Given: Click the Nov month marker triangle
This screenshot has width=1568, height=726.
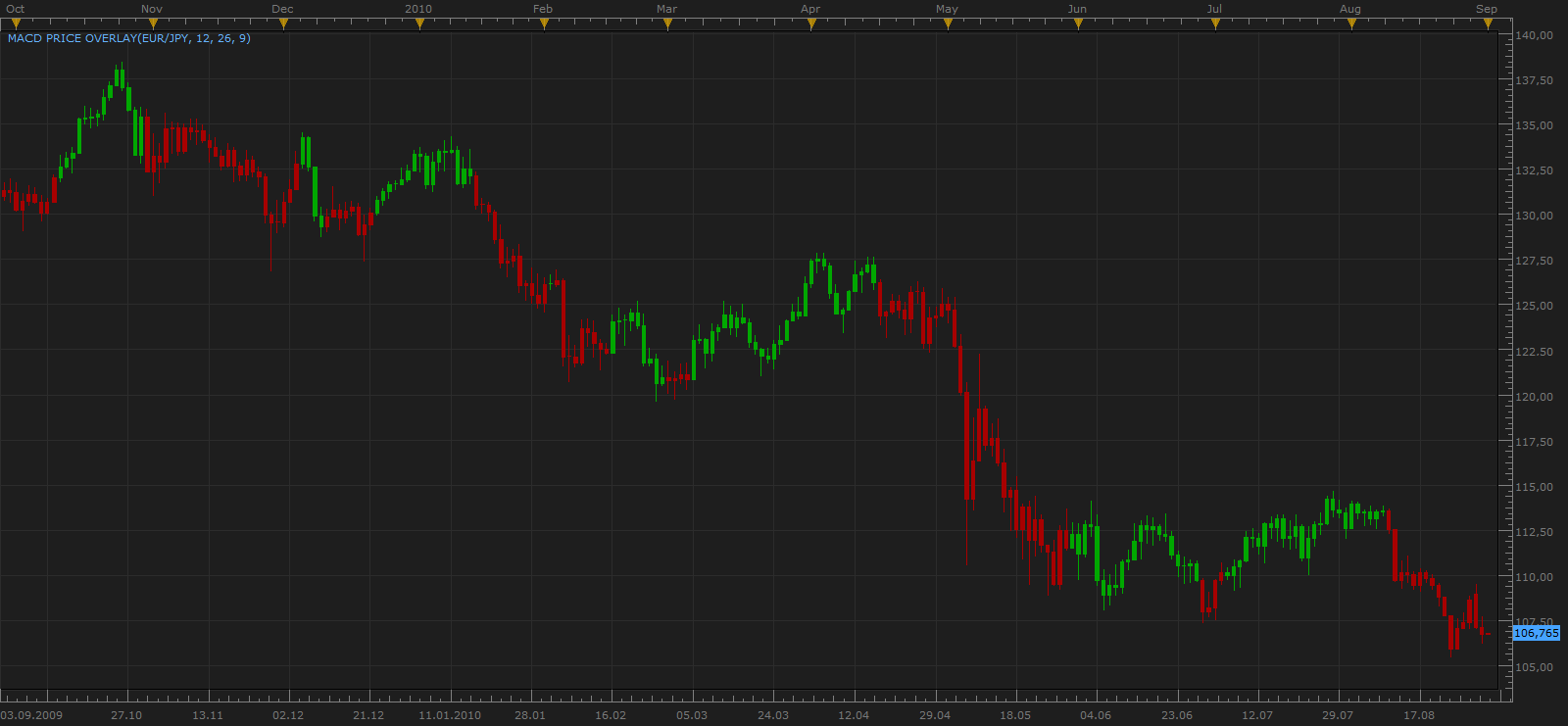Looking at the screenshot, I should (x=152, y=24).
